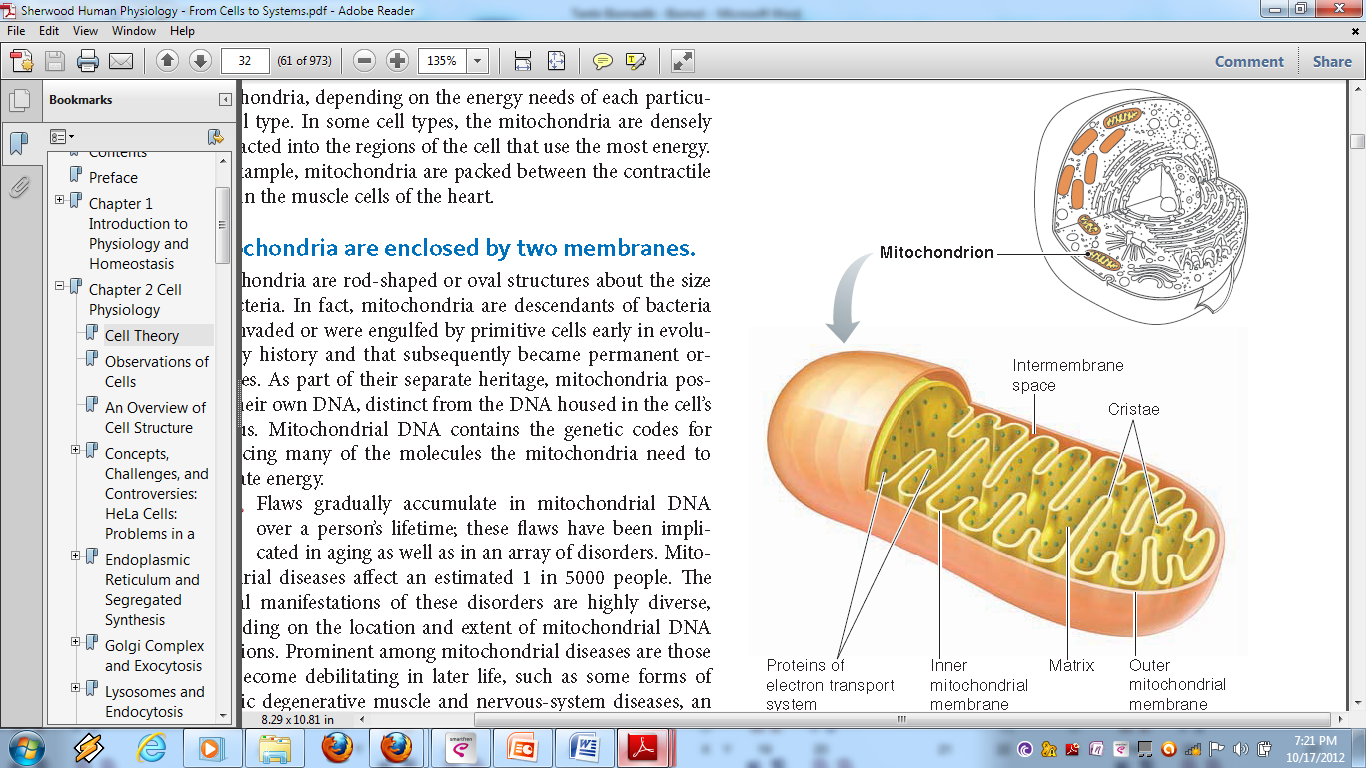Collapse the Bookmarks panel with the arrow button
Screen dimensions: 1366x768
tap(226, 100)
